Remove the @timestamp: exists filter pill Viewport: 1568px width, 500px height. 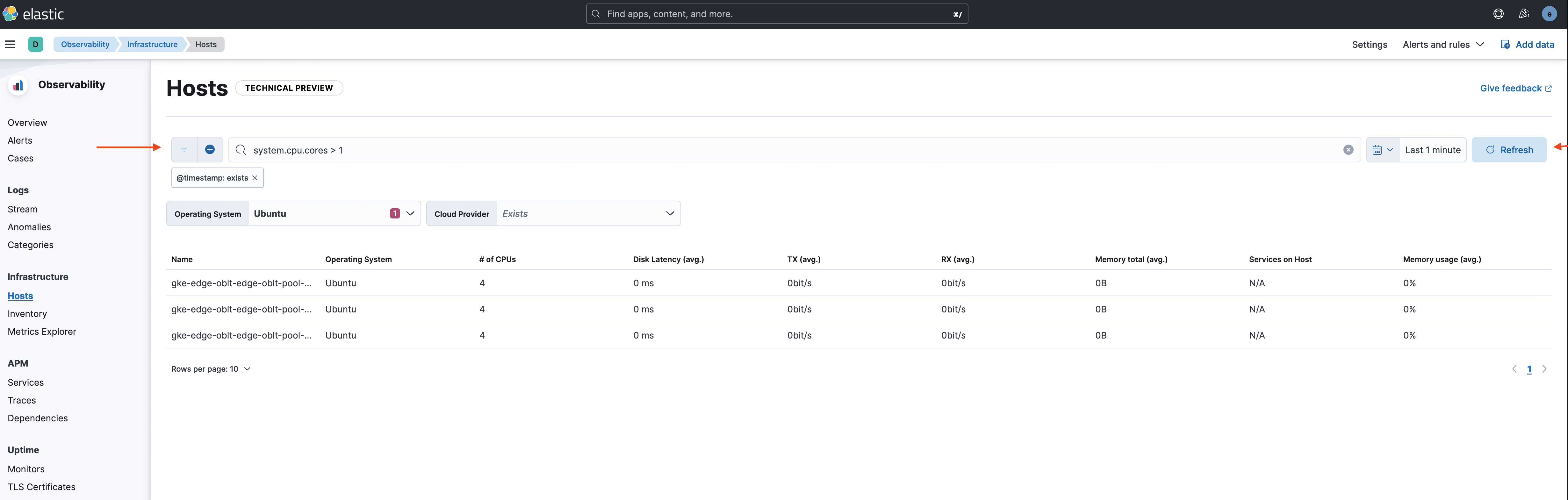(255, 178)
